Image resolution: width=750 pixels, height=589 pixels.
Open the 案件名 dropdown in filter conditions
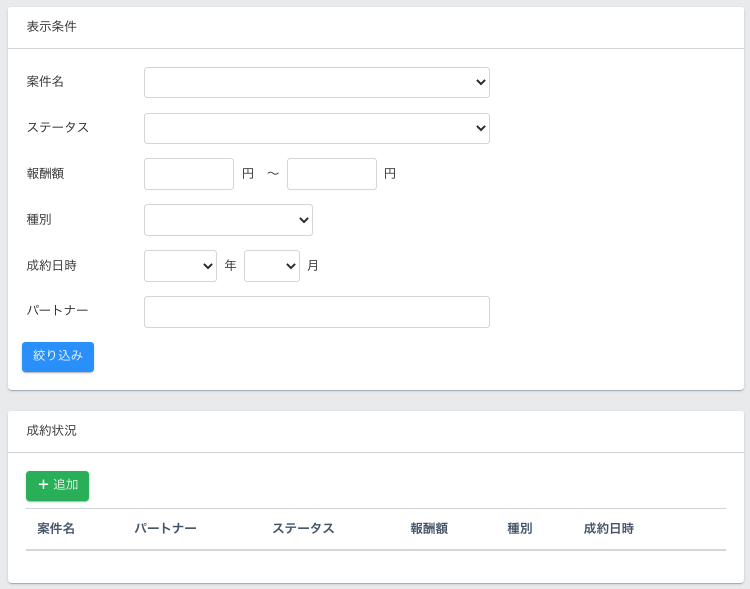pos(316,82)
